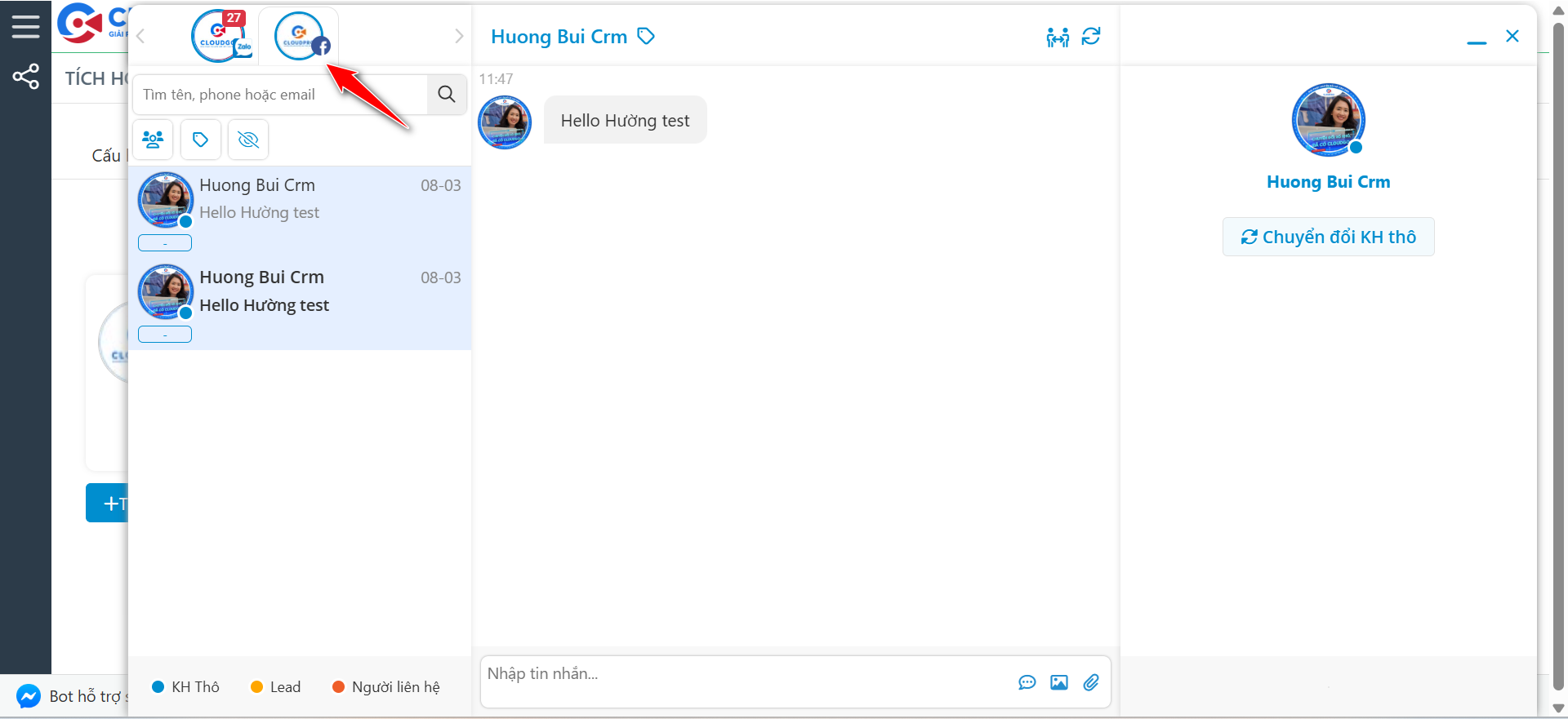Minimize the chat panel

tap(1477, 42)
